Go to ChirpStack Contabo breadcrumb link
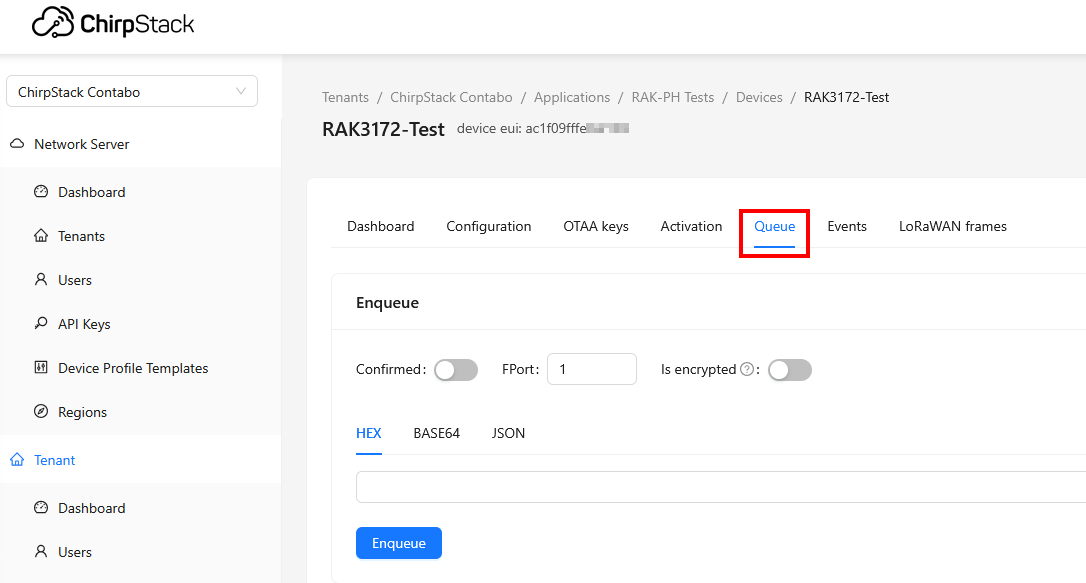Viewport: 1086px width, 583px height. tap(451, 98)
